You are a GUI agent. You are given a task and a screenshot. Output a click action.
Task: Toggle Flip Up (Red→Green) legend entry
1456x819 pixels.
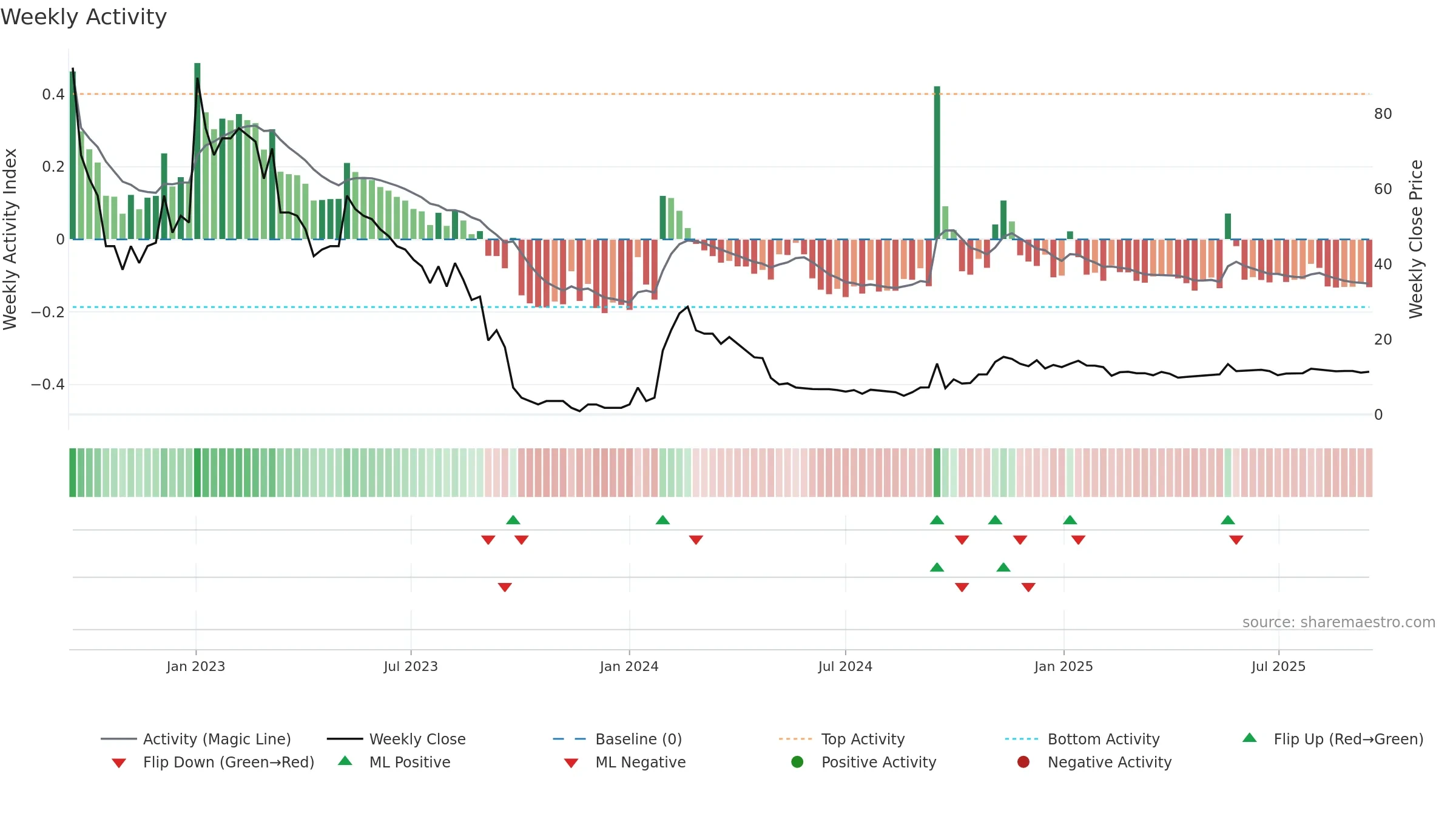1333,739
